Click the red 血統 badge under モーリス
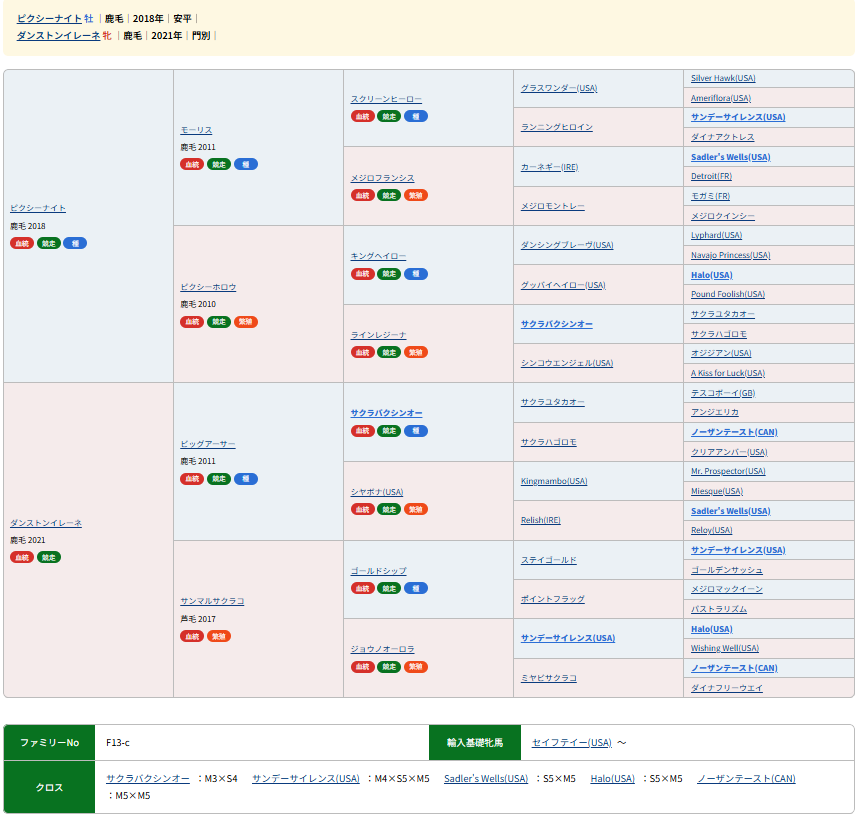 [x=192, y=164]
